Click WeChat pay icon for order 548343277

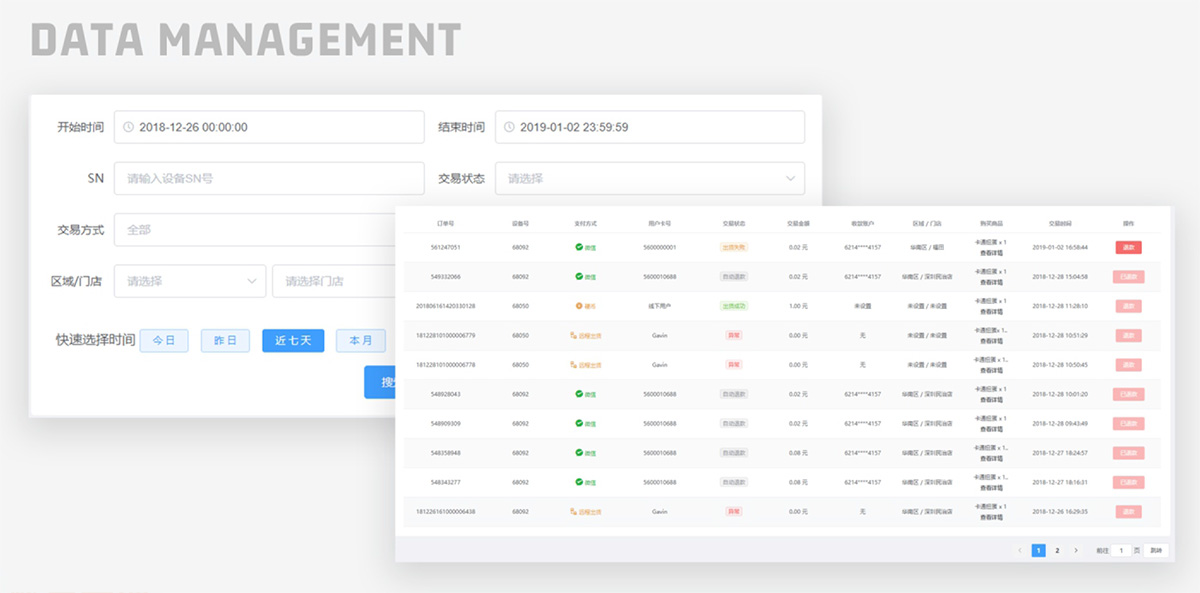(x=579, y=482)
